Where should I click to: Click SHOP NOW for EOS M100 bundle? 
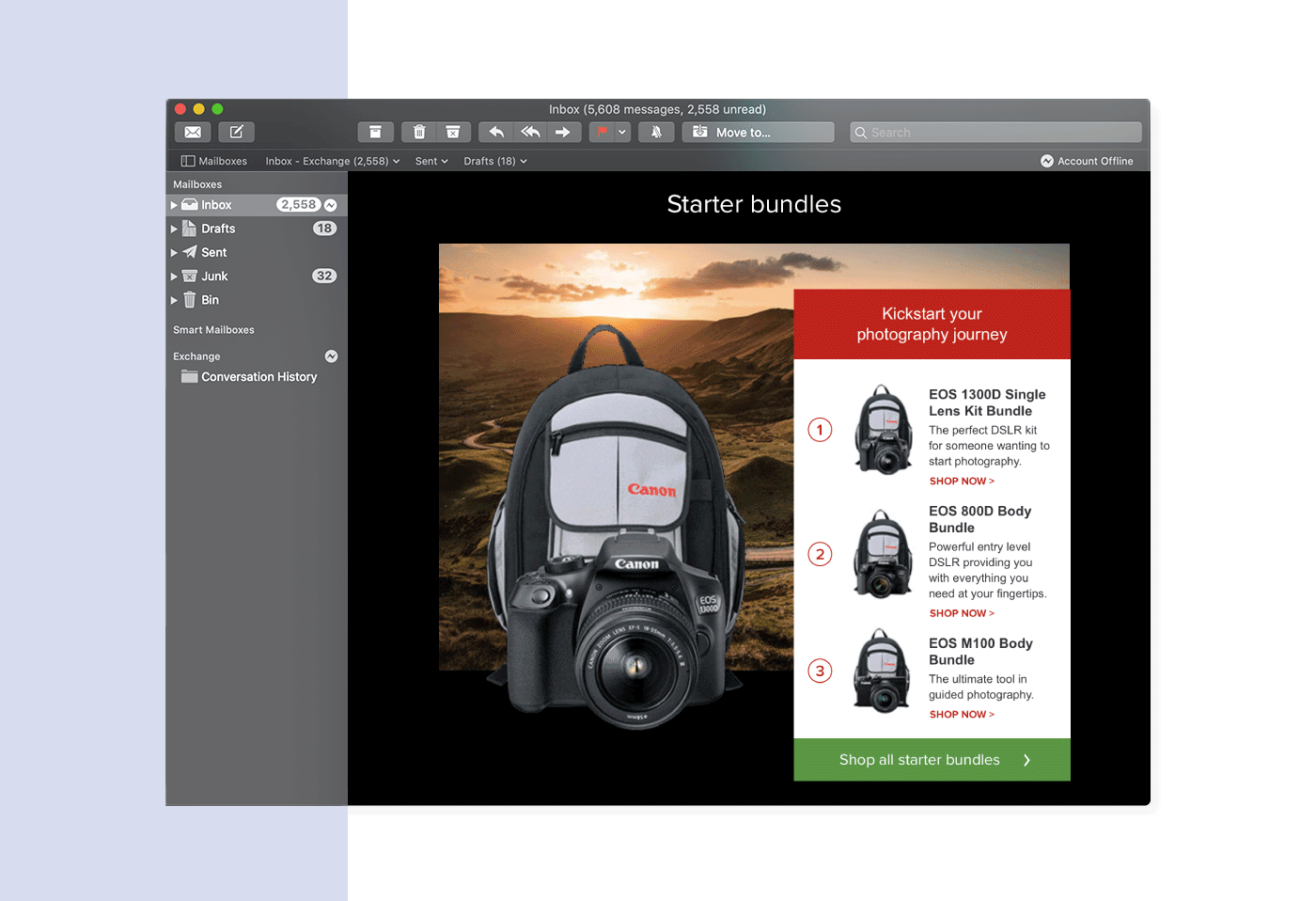pos(962,715)
